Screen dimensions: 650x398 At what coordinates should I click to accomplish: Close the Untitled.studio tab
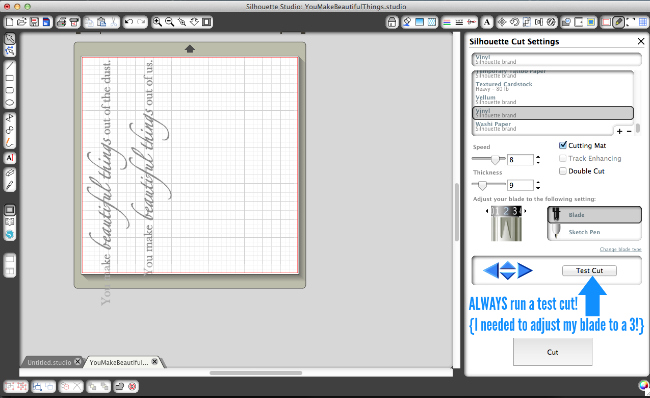(77, 362)
